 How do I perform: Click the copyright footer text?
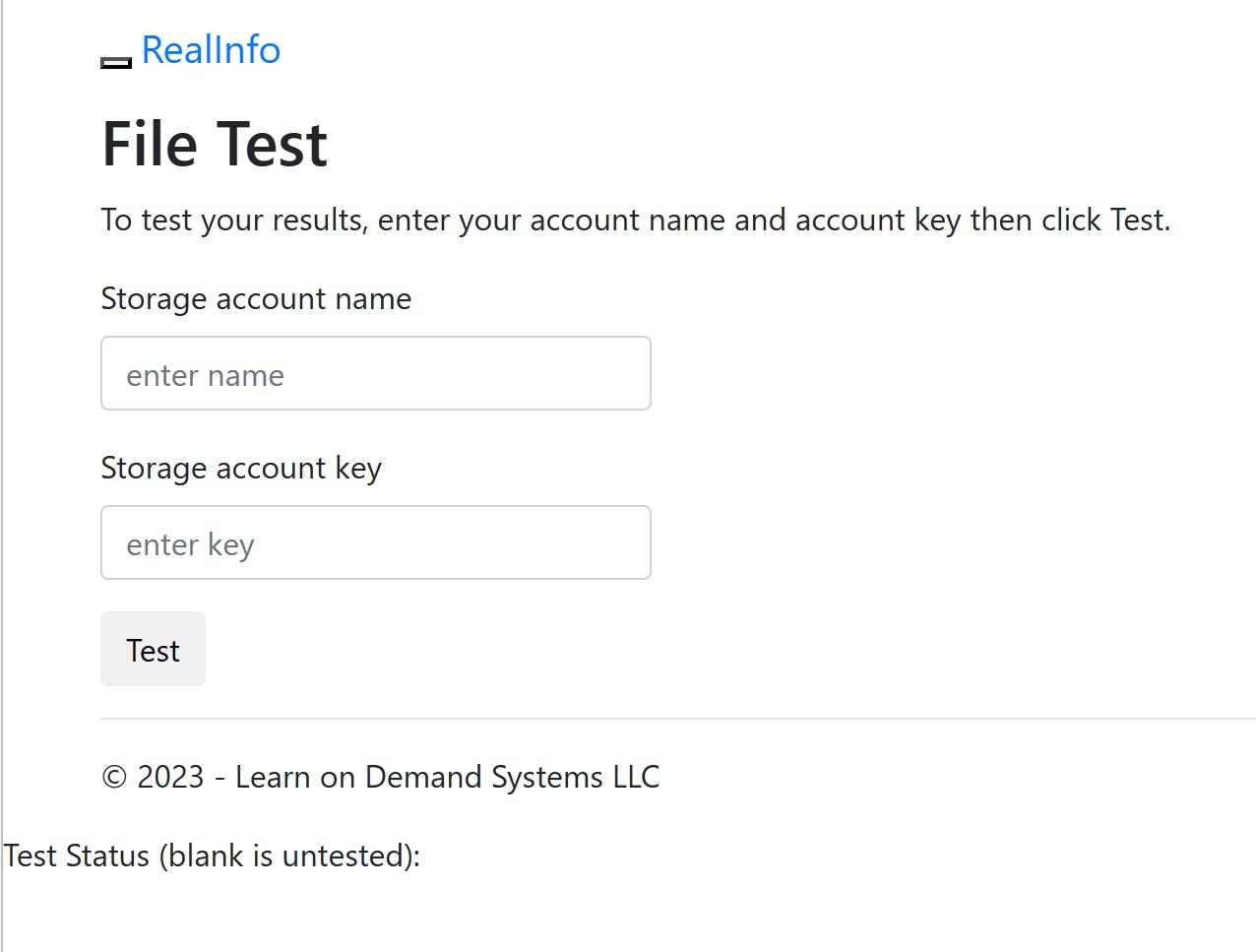click(380, 777)
